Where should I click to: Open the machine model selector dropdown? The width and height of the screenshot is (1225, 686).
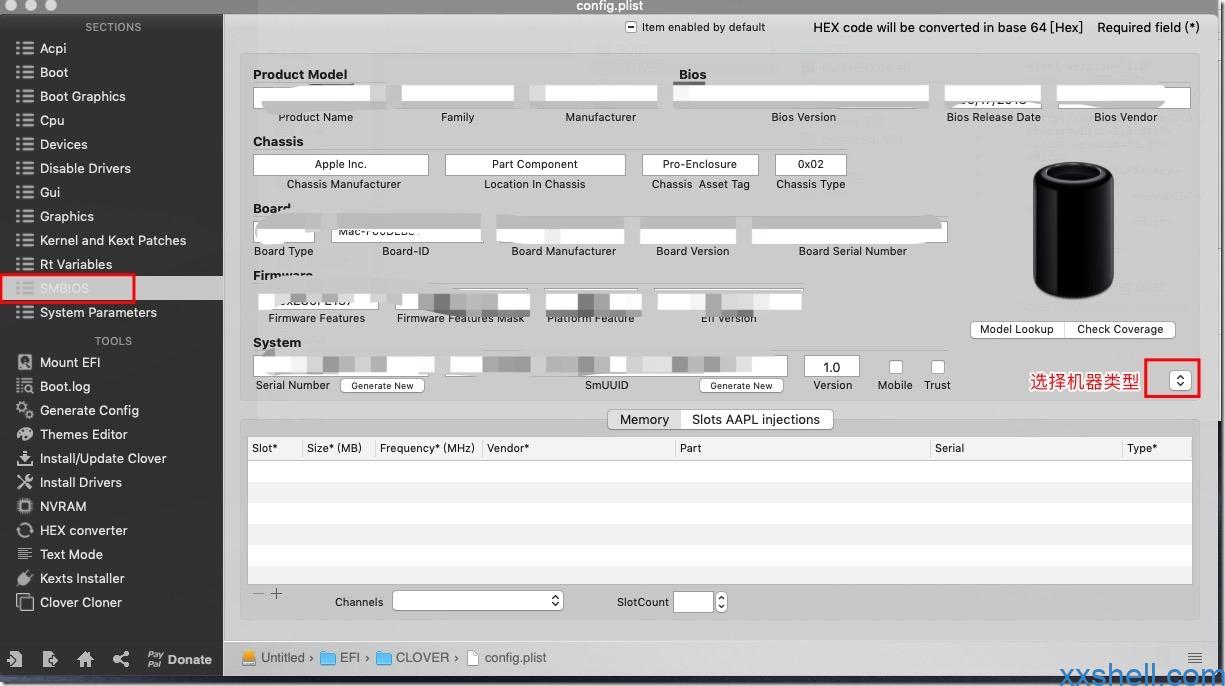1180,380
